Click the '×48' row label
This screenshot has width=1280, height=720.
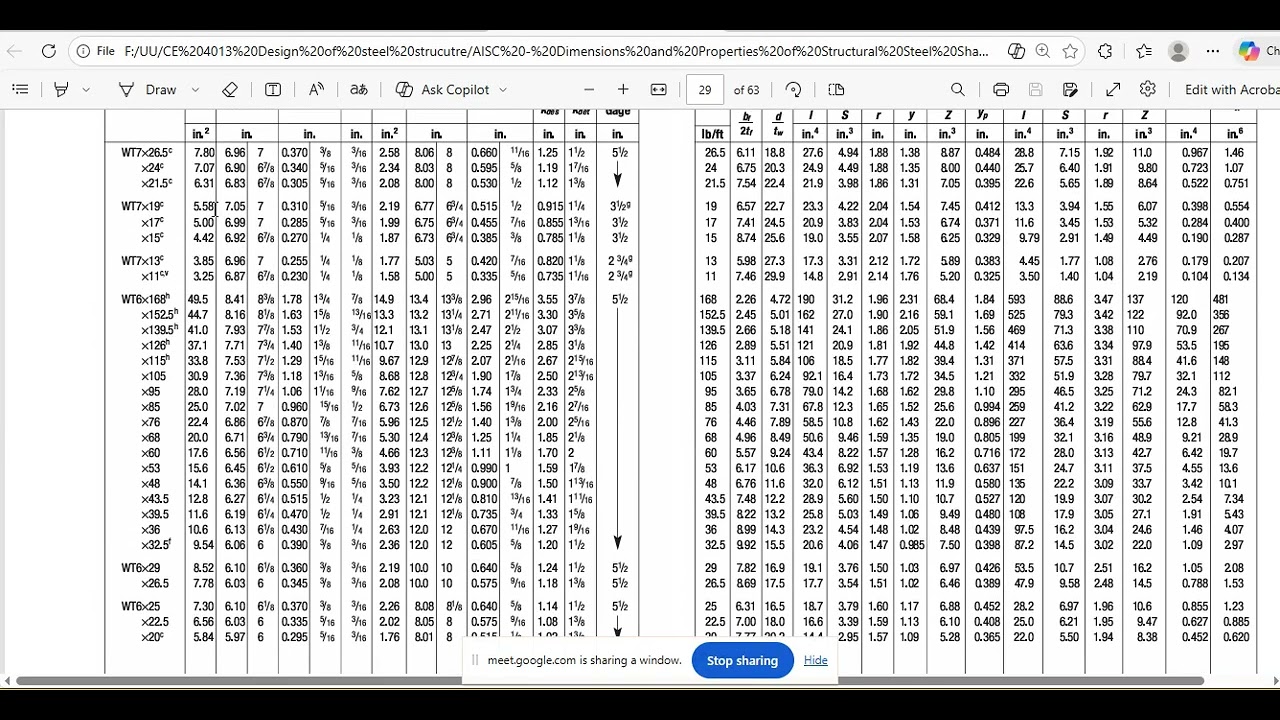click(x=151, y=483)
